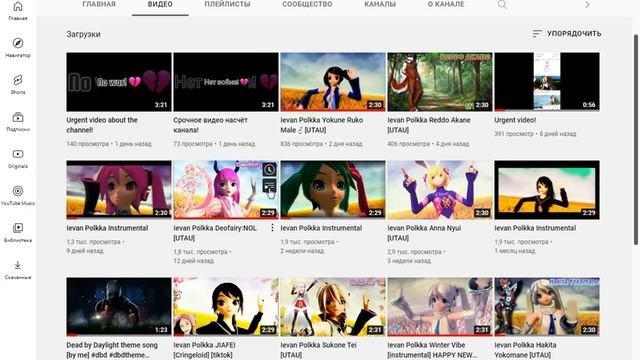Screen dimensions: 640x360
Task: Play the 'Urgent video about the channel!' thumbnail
Action: tap(119, 82)
